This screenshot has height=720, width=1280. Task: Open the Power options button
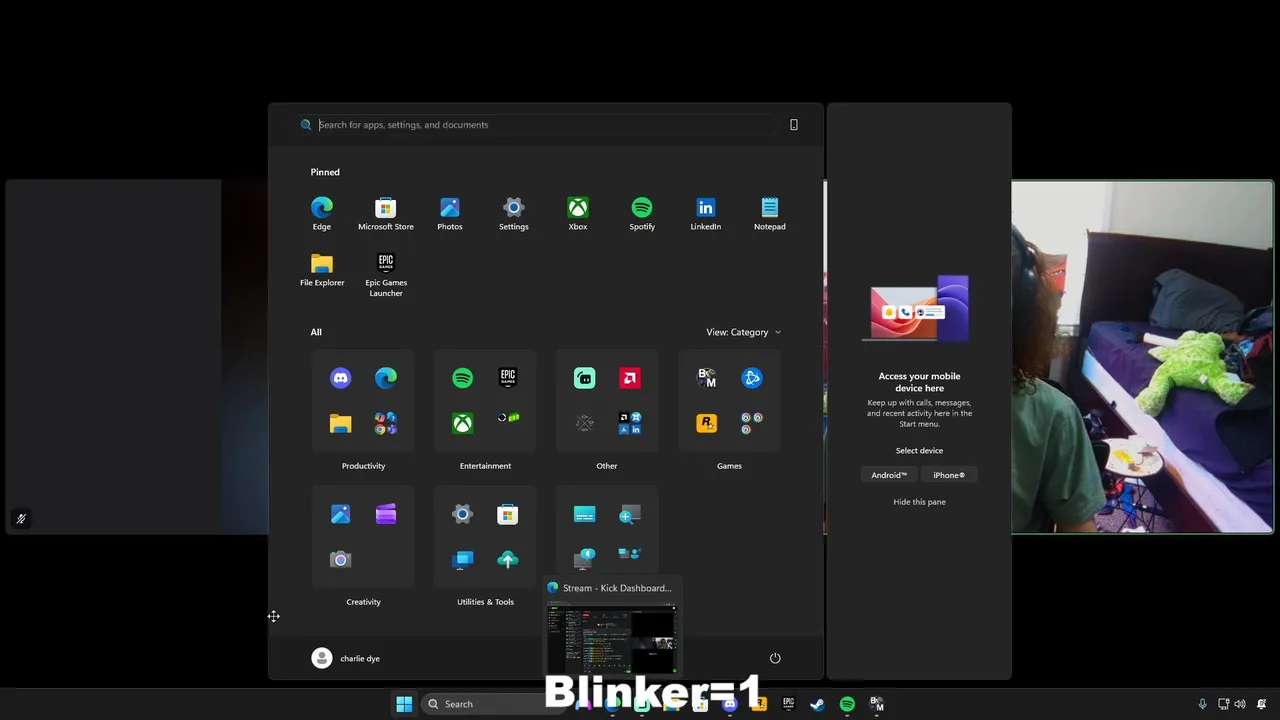pos(775,658)
